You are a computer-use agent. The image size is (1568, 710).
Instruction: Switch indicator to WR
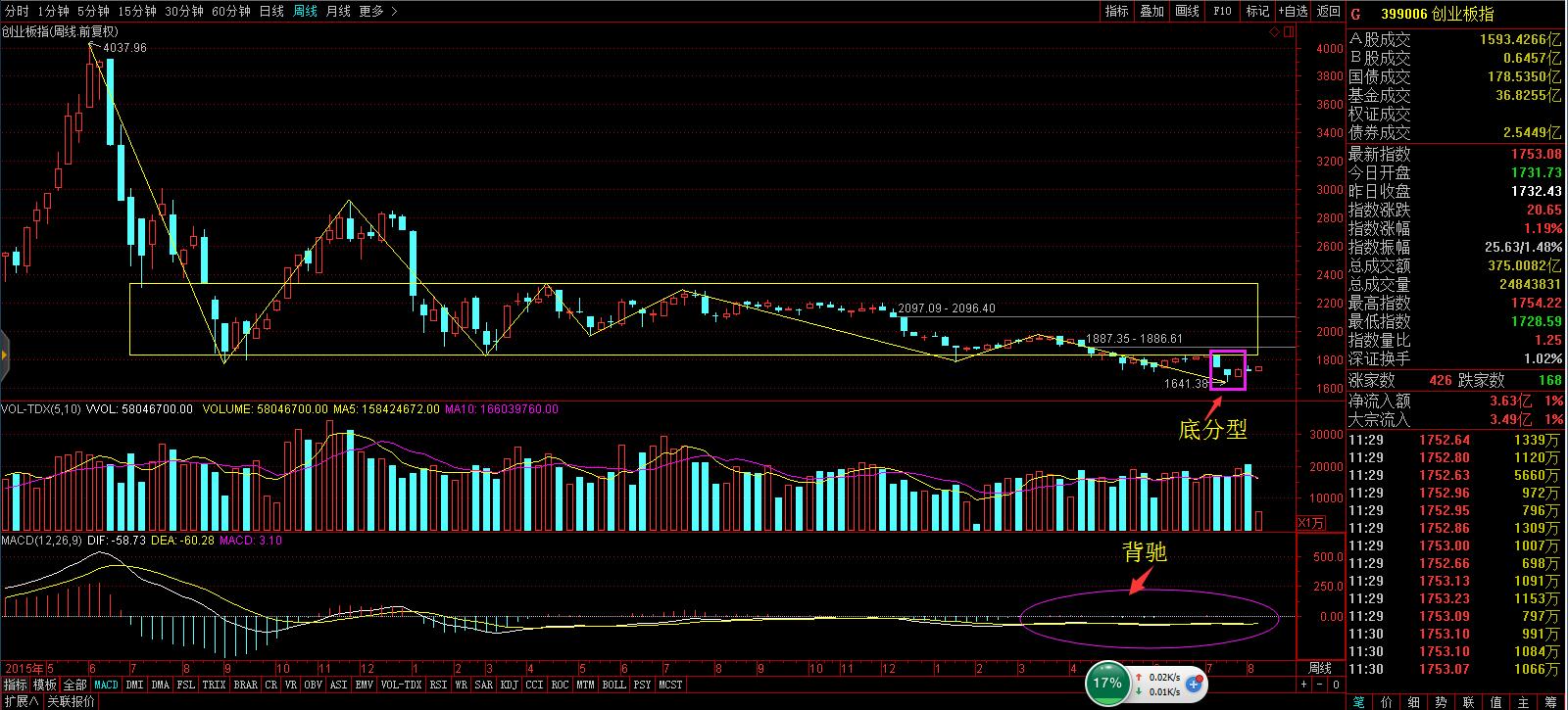point(461,685)
